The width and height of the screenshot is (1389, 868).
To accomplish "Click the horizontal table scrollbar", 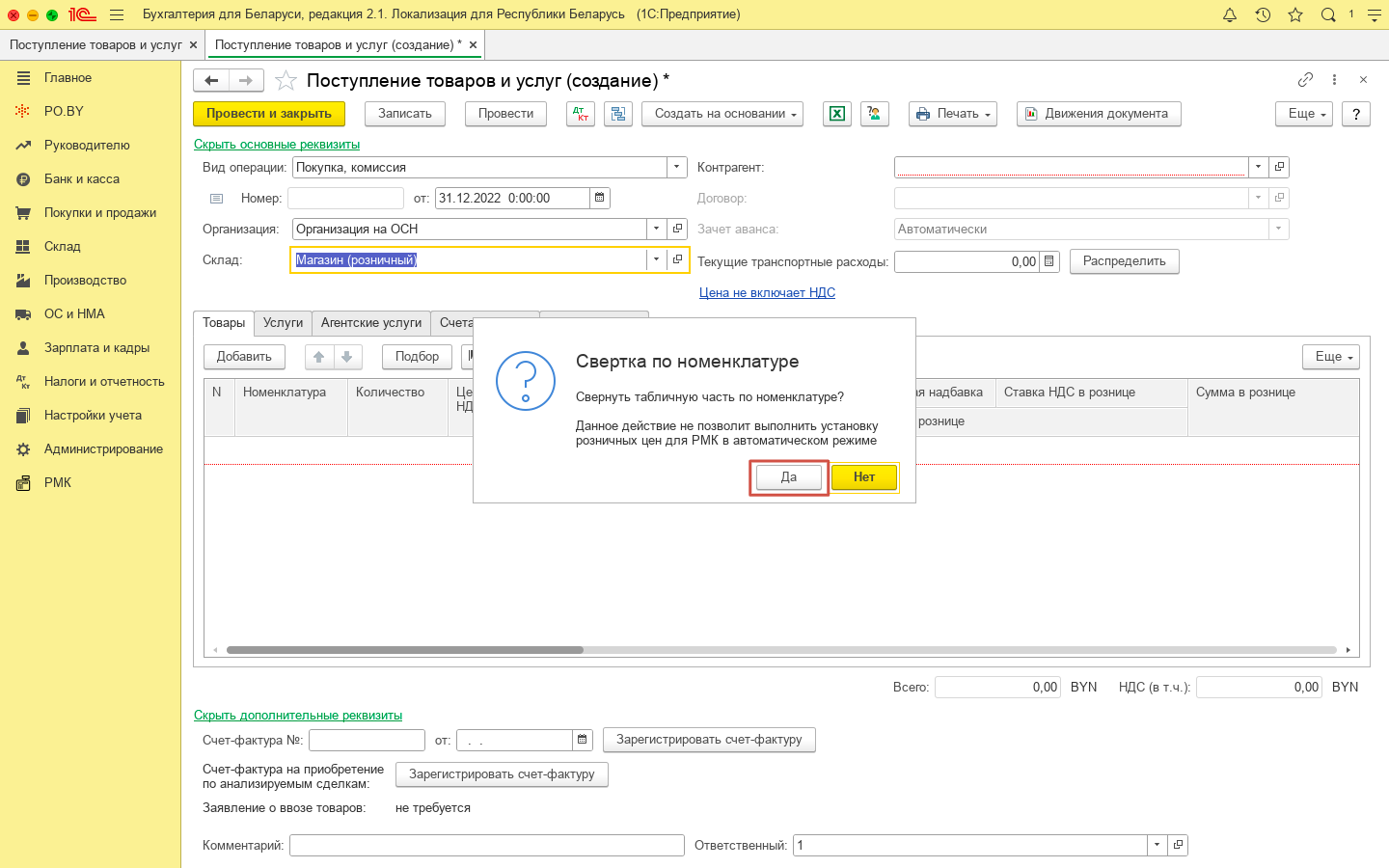I will [x=405, y=650].
